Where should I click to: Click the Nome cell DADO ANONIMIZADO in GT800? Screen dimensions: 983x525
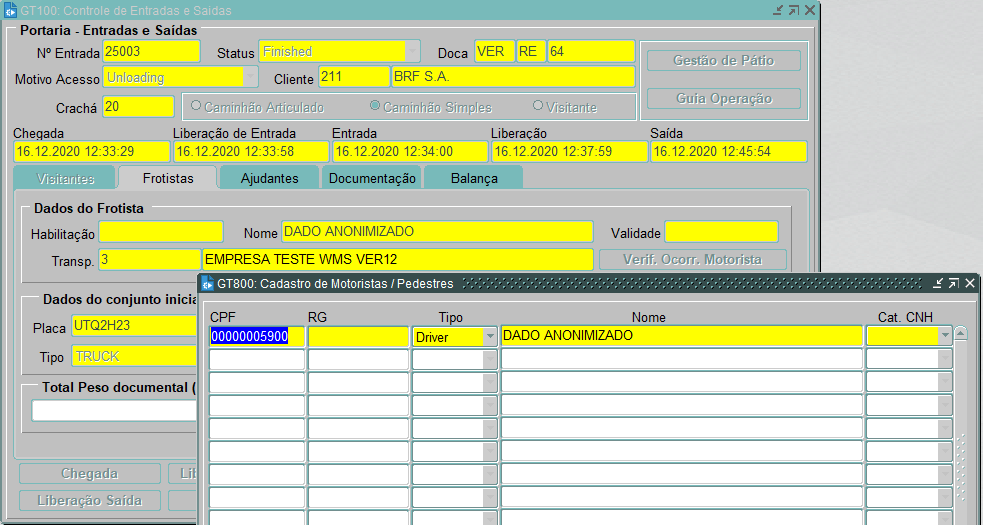click(682, 336)
